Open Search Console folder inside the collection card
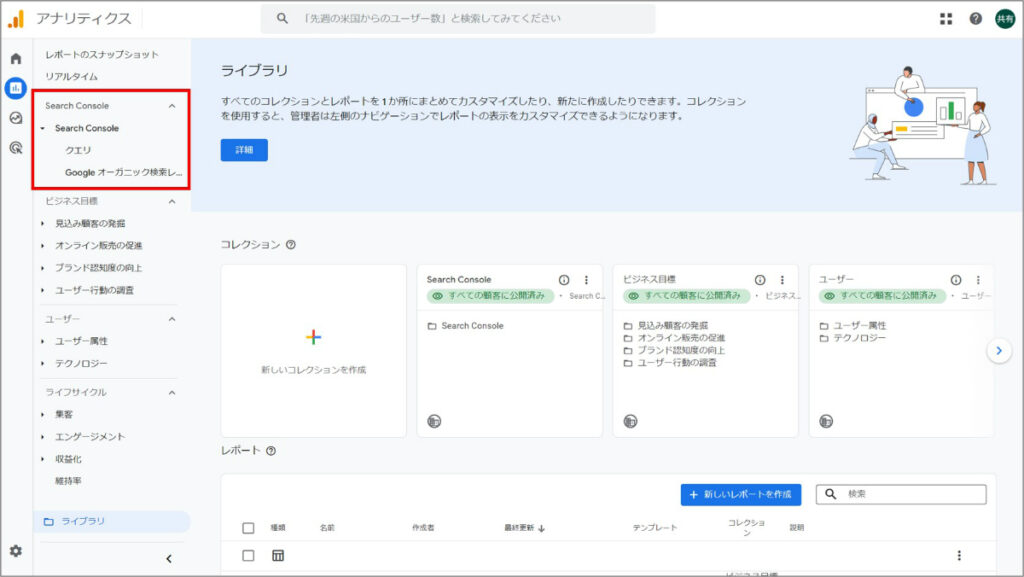 [x=466, y=326]
